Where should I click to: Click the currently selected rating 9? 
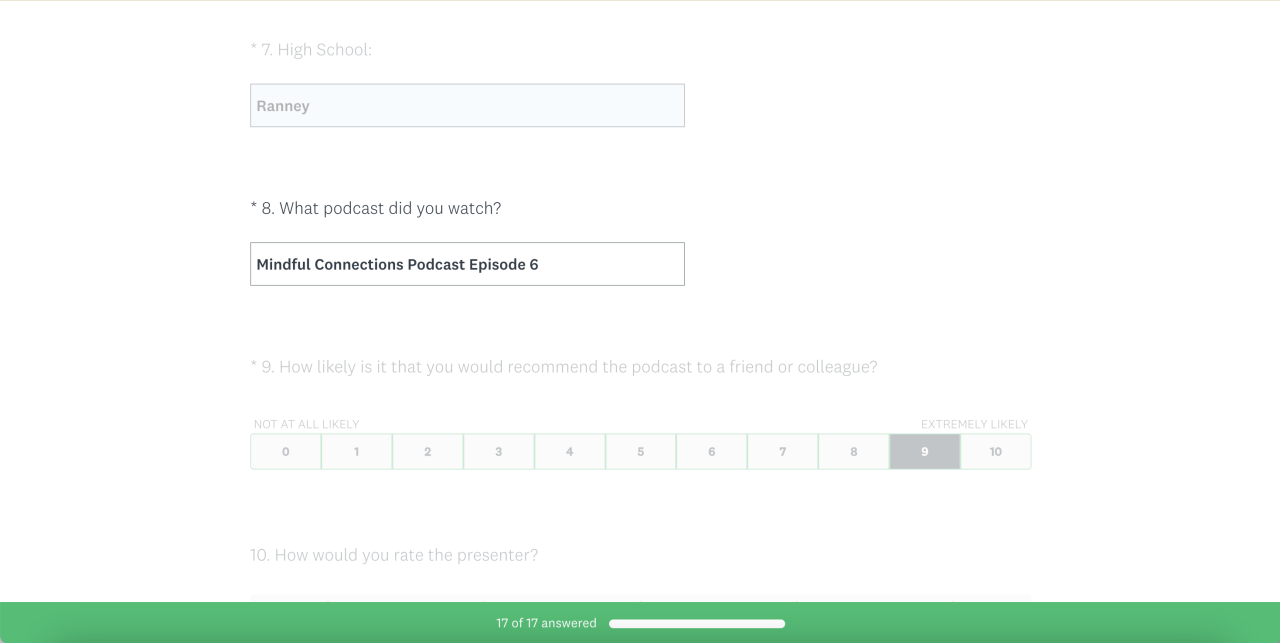925,452
